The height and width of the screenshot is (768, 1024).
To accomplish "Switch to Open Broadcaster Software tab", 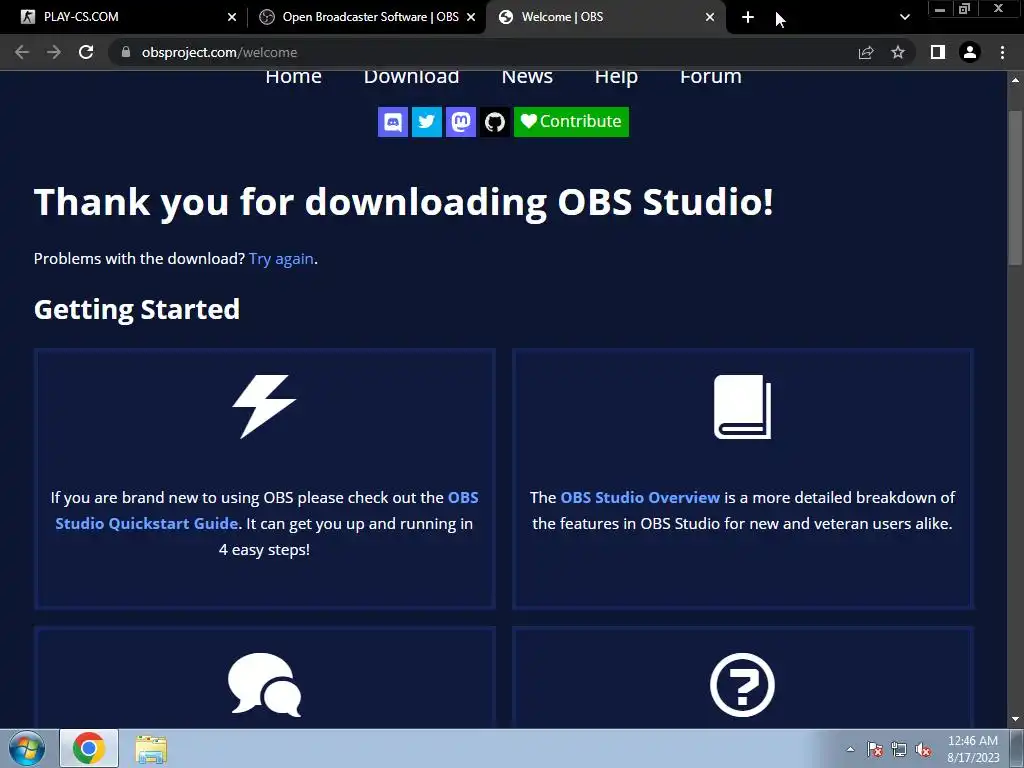I will click(x=367, y=17).
